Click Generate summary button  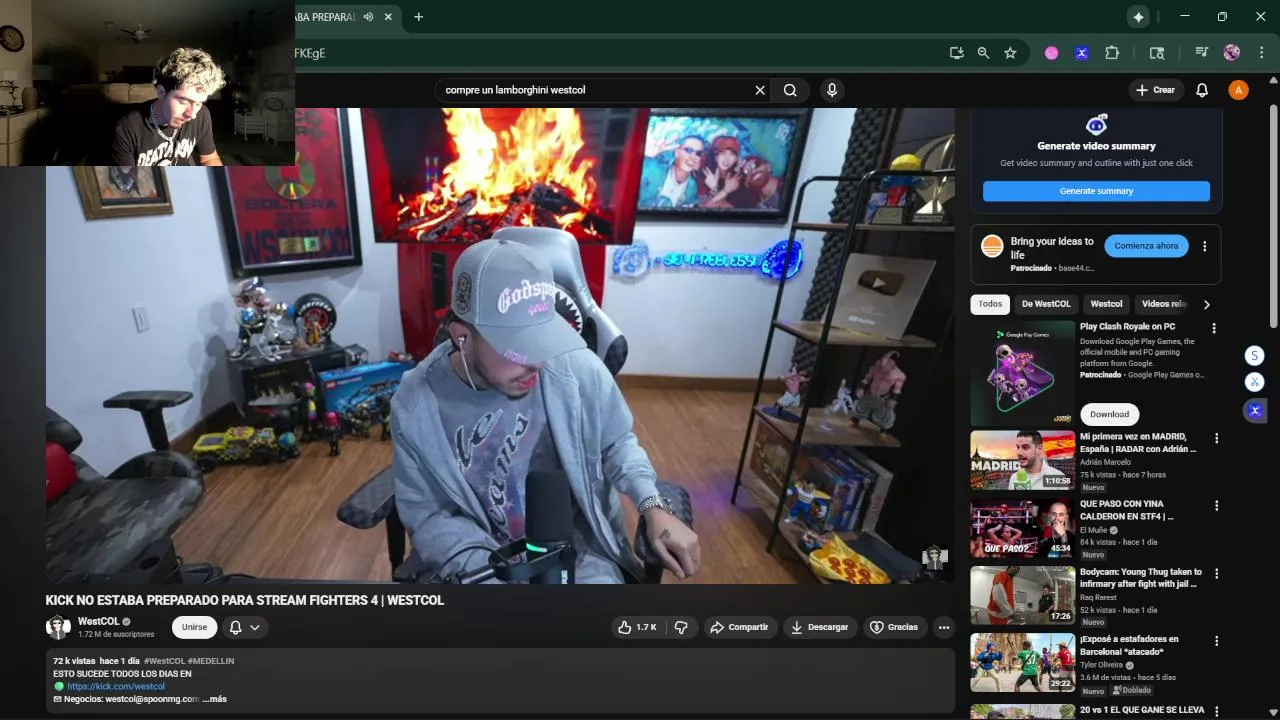click(1096, 191)
